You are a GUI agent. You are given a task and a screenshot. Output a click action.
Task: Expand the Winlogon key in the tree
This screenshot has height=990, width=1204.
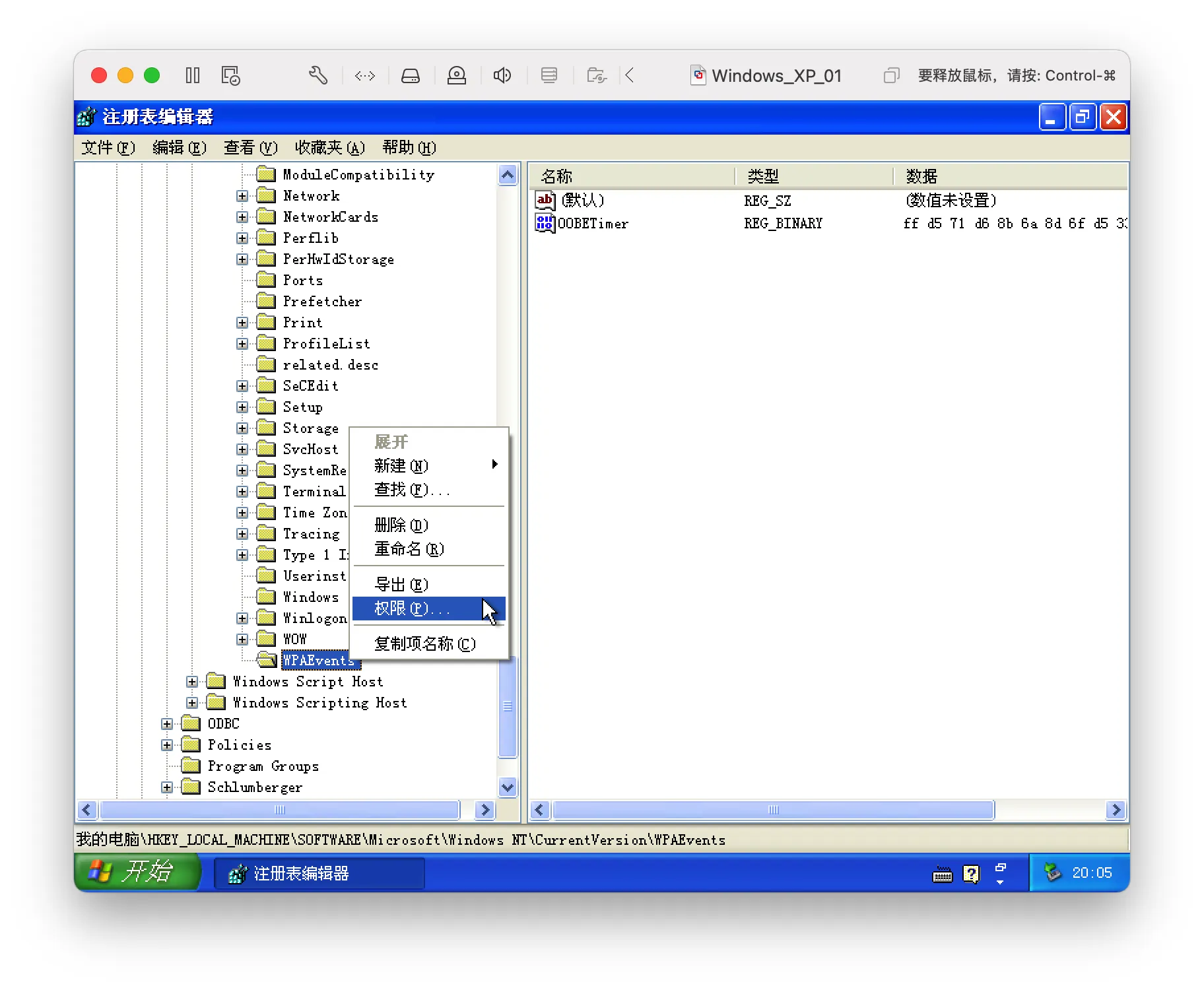click(x=242, y=618)
